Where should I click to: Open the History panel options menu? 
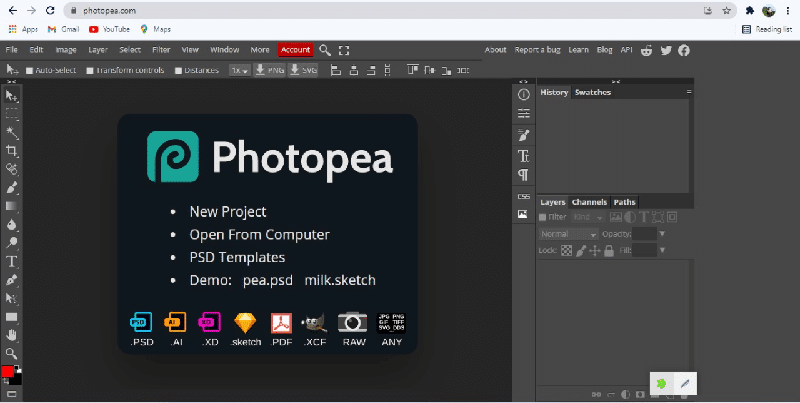pyautogui.click(x=688, y=92)
